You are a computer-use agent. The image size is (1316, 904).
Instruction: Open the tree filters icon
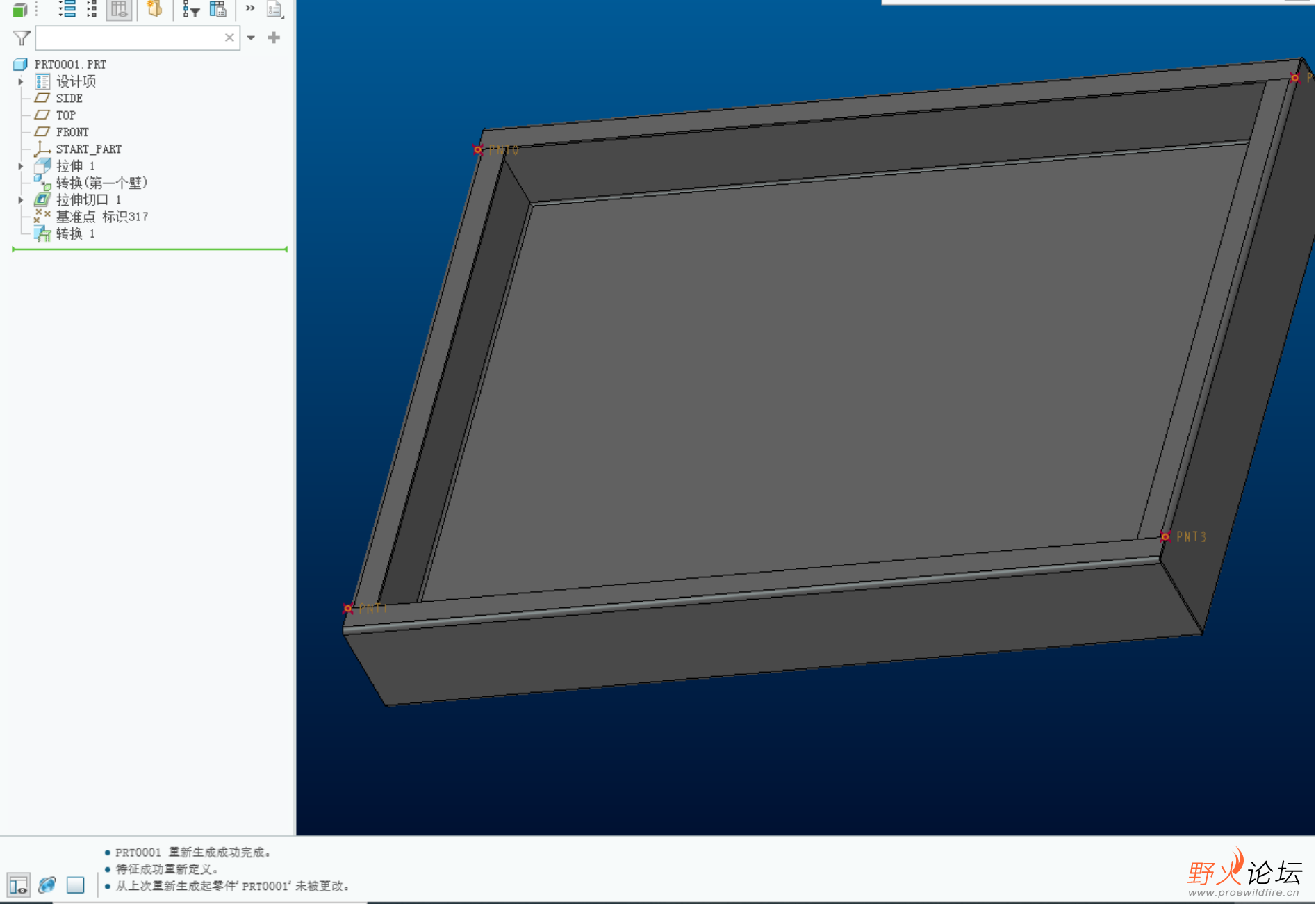point(191,9)
